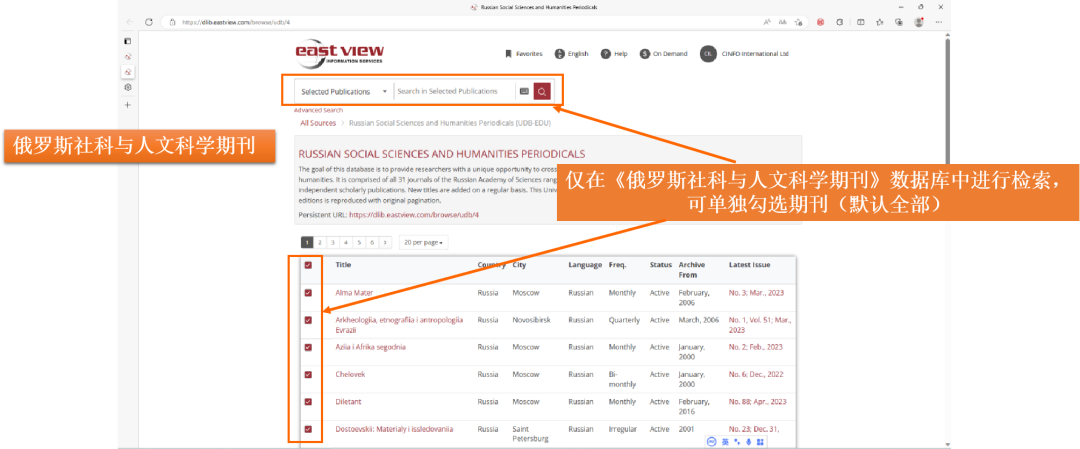Click the East View logo
The image size is (1080, 449).
340,53
